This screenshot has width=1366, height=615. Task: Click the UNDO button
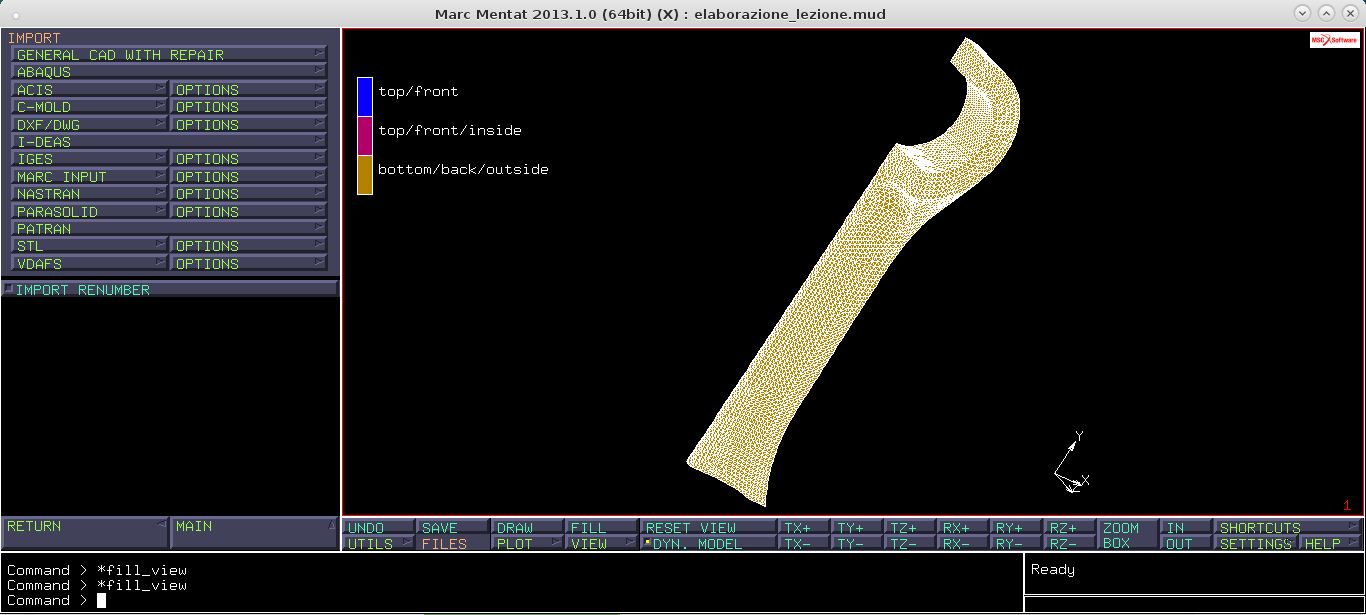tap(379, 527)
